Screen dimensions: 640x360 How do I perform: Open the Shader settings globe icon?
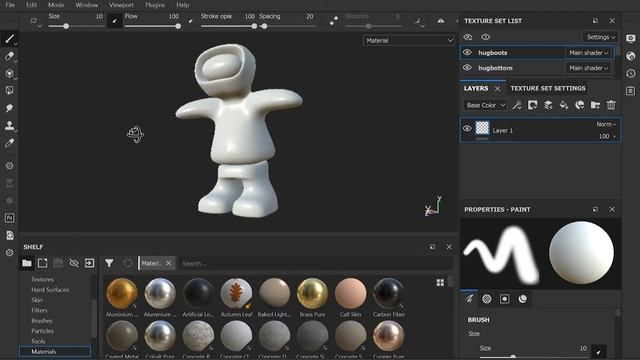pos(631,56)
